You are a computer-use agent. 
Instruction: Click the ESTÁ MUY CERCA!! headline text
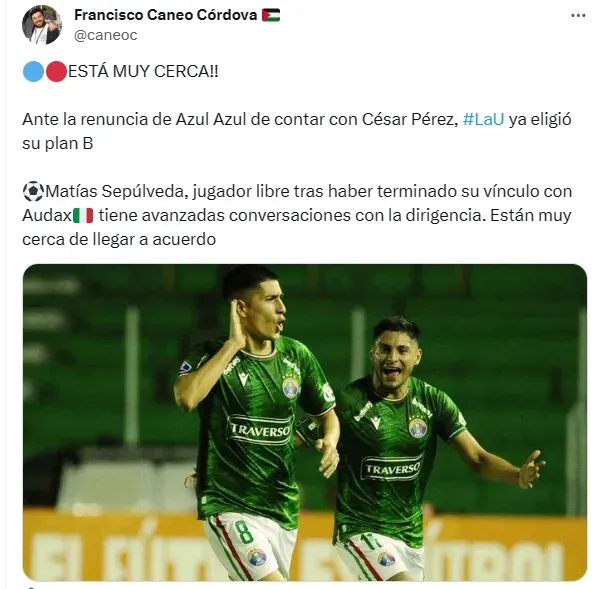click(x=143, y=72)
